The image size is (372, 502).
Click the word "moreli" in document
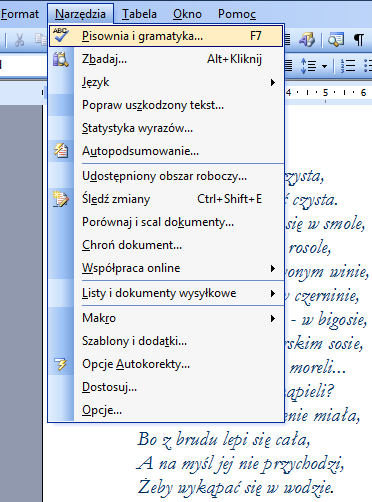coord(311,367)
